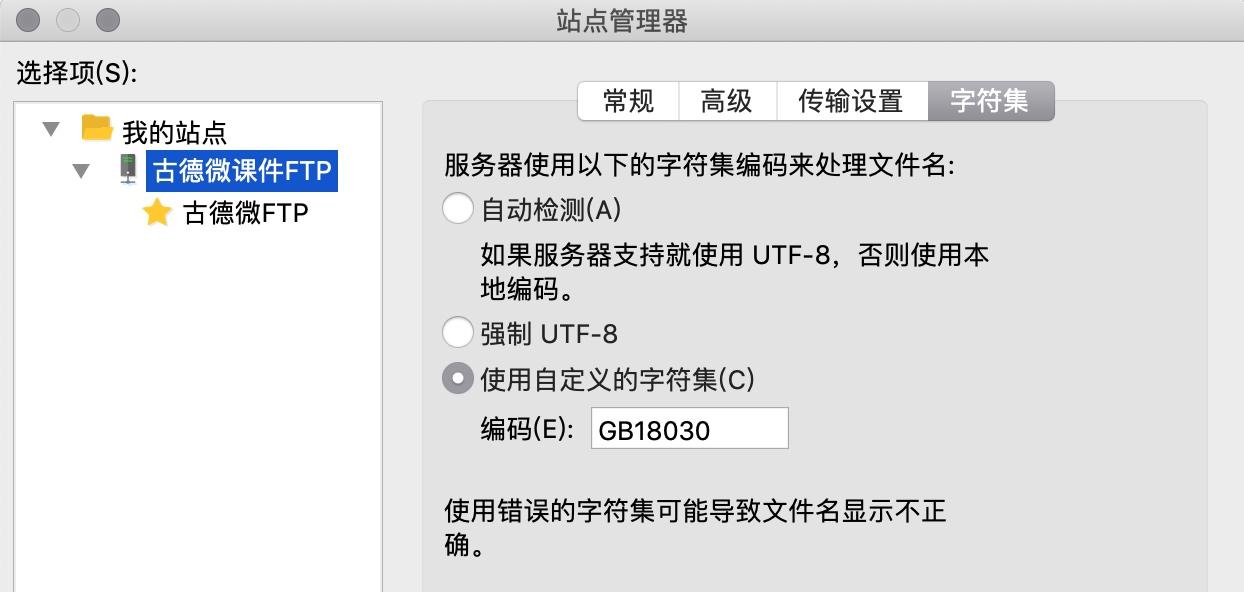
Task: Click the server icon of 古德微课件FTP
Action: coord(127,171)
